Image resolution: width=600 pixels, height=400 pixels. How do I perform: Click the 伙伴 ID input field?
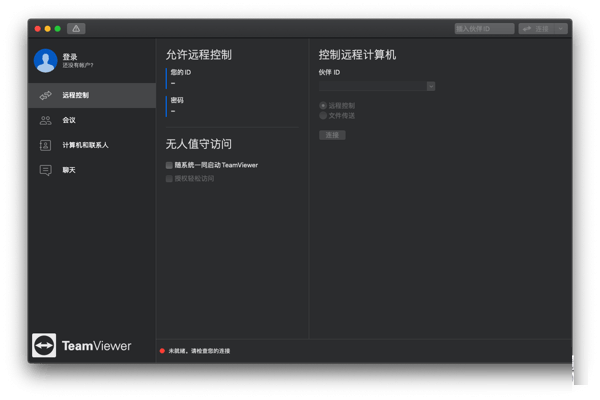tap(373, 86)
